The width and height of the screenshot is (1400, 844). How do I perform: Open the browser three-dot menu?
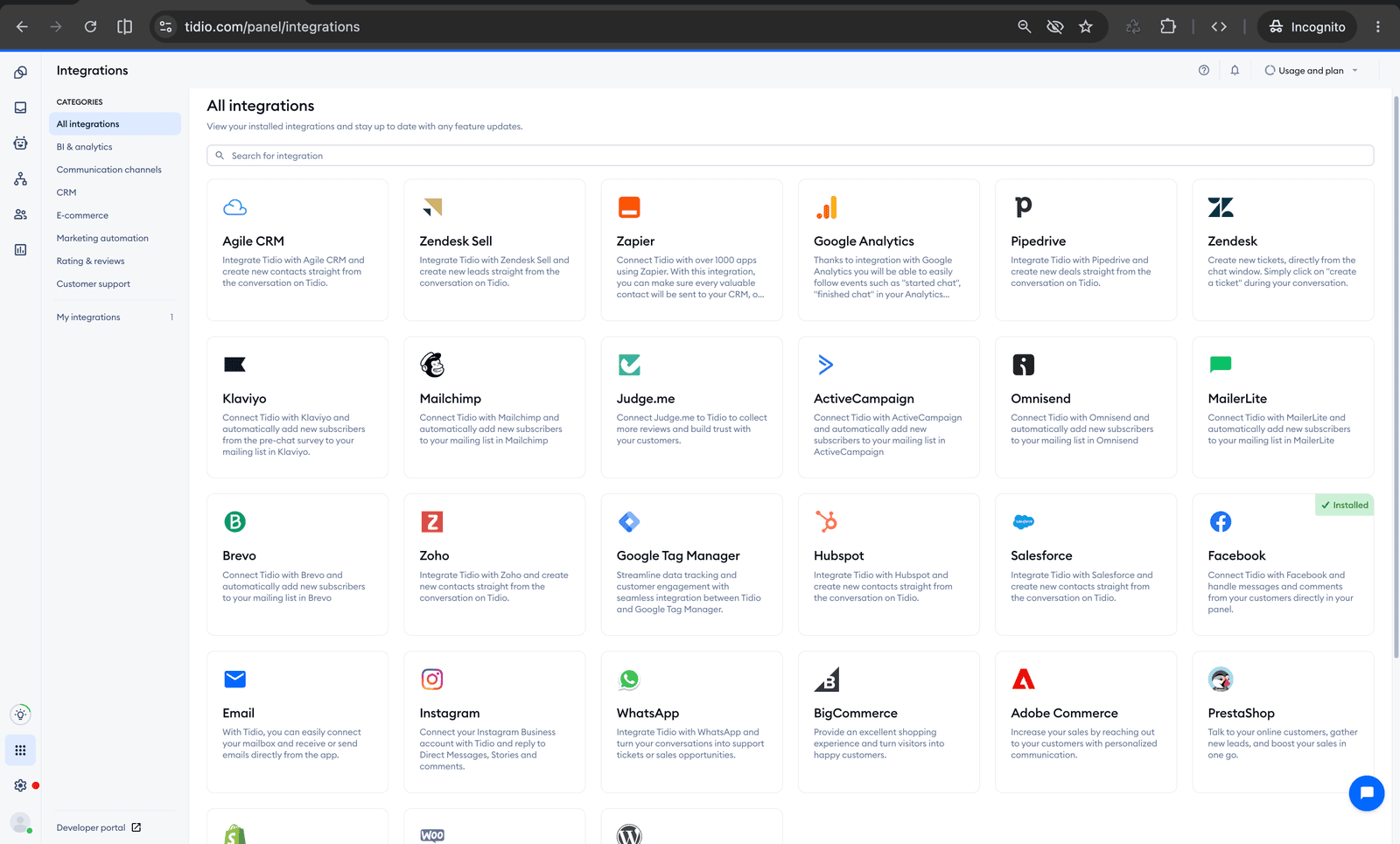click(1378, 27)
